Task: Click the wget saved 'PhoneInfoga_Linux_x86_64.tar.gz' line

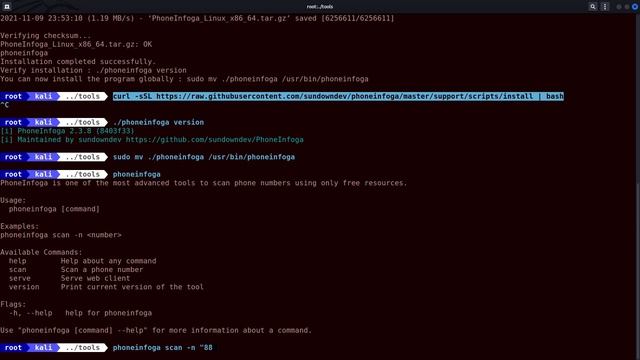Action: 197,18
